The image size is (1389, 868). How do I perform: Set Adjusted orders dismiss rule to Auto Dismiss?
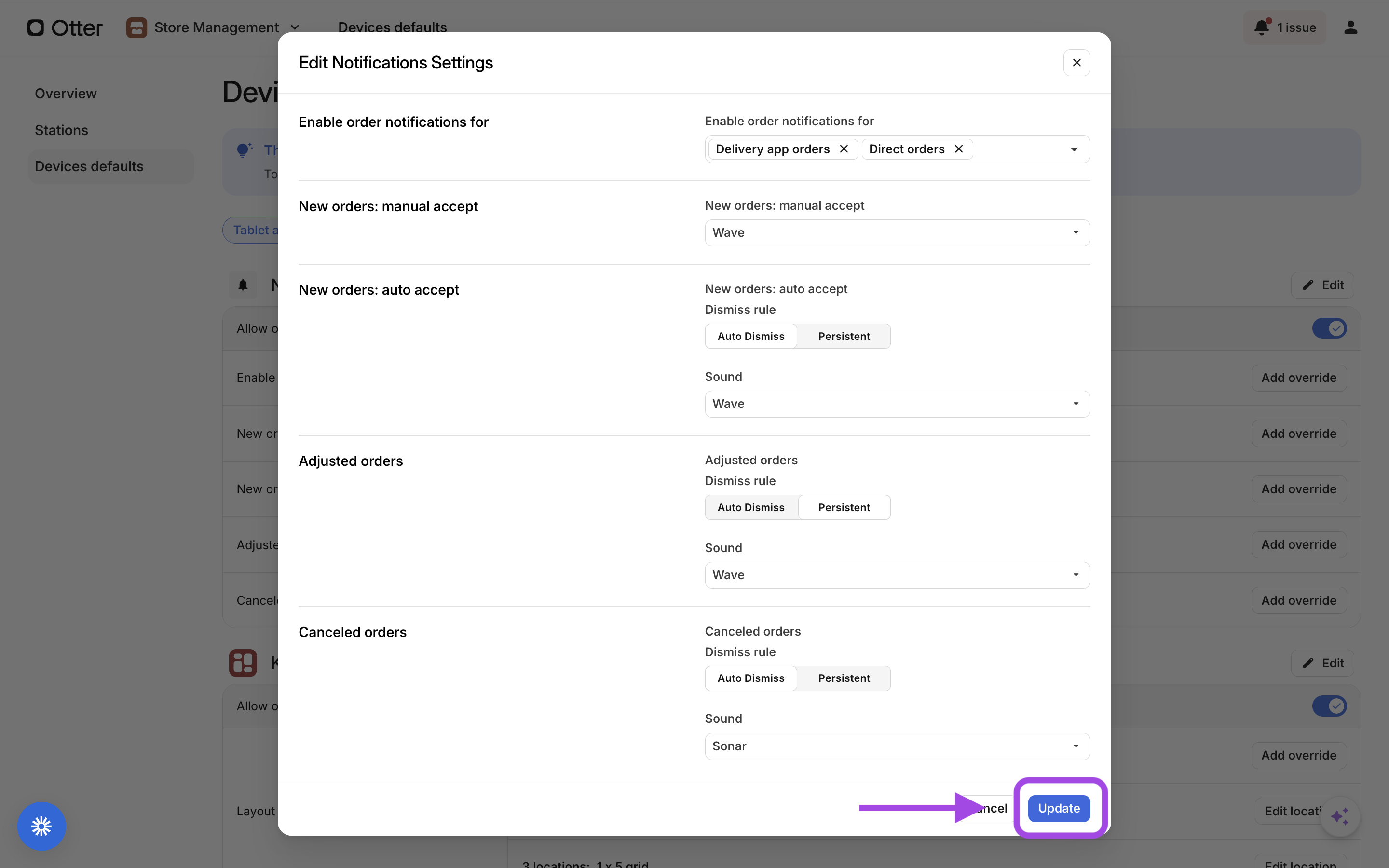751,507
